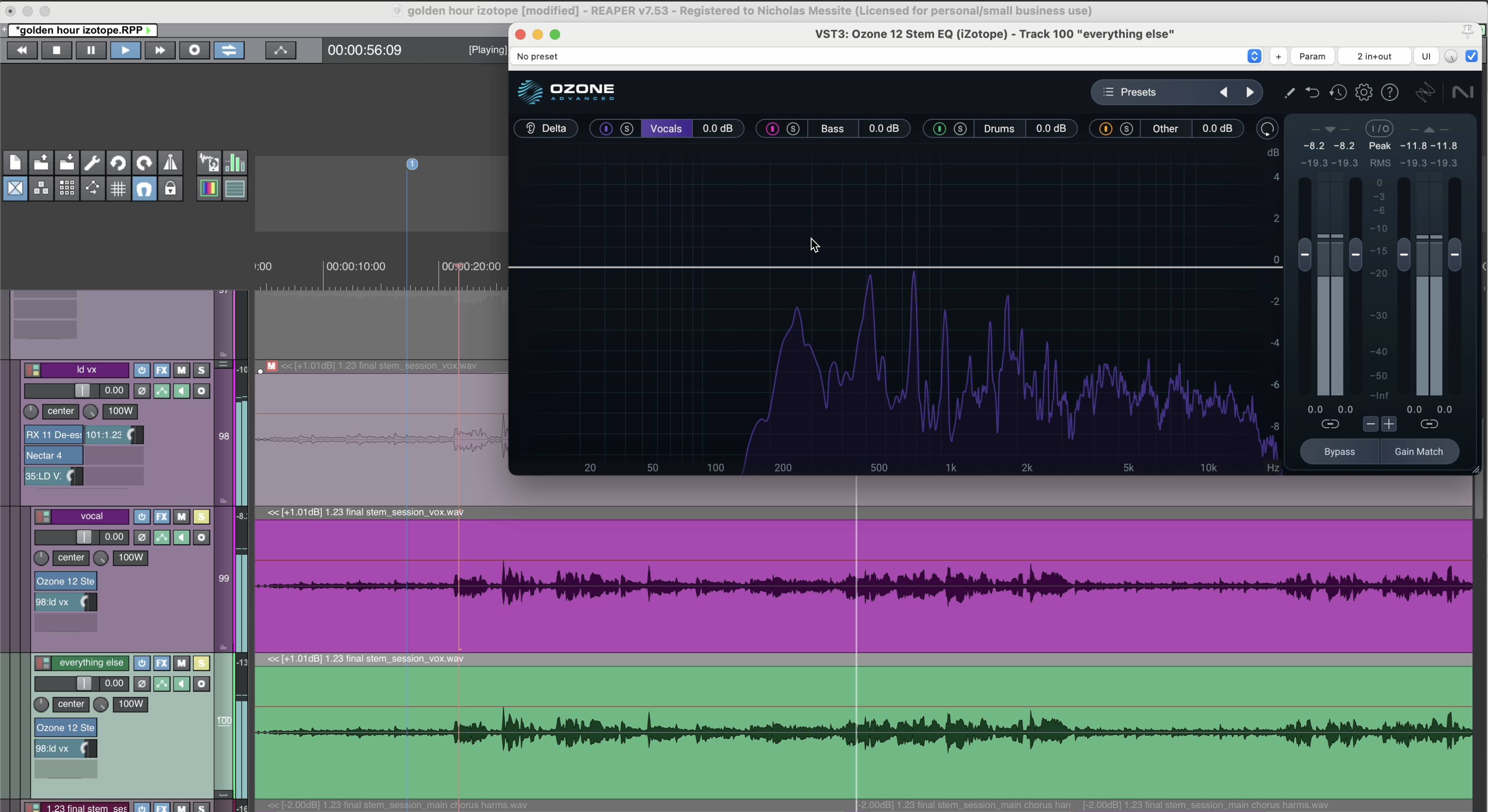Click the spectral peaks colors swatch in the toolbar
The width and height of the screenshot is (1488, 812).
click(x=209, y=189)
